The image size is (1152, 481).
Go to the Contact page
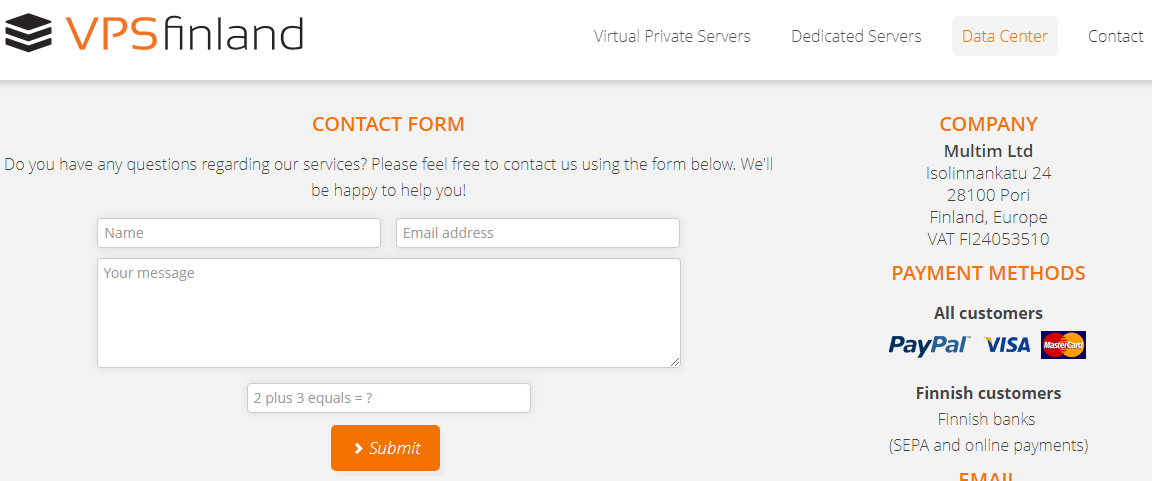[1115, 36]
